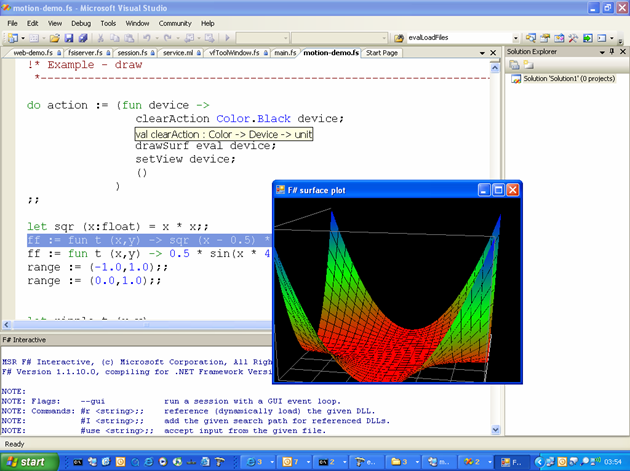Viewport: 630px width, 471px height.
Task: Click the Navigate Forward toolbar icon
Action: tap(209, 38)
